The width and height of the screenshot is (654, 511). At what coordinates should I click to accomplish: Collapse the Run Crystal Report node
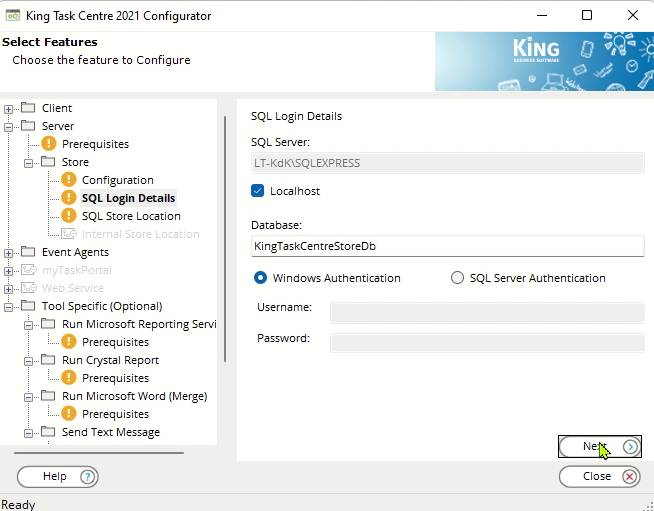pos(28,361)
